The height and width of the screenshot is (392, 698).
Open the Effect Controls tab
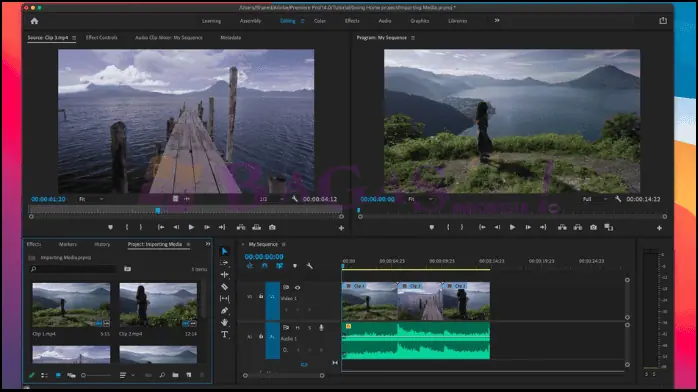click(101, 38)
